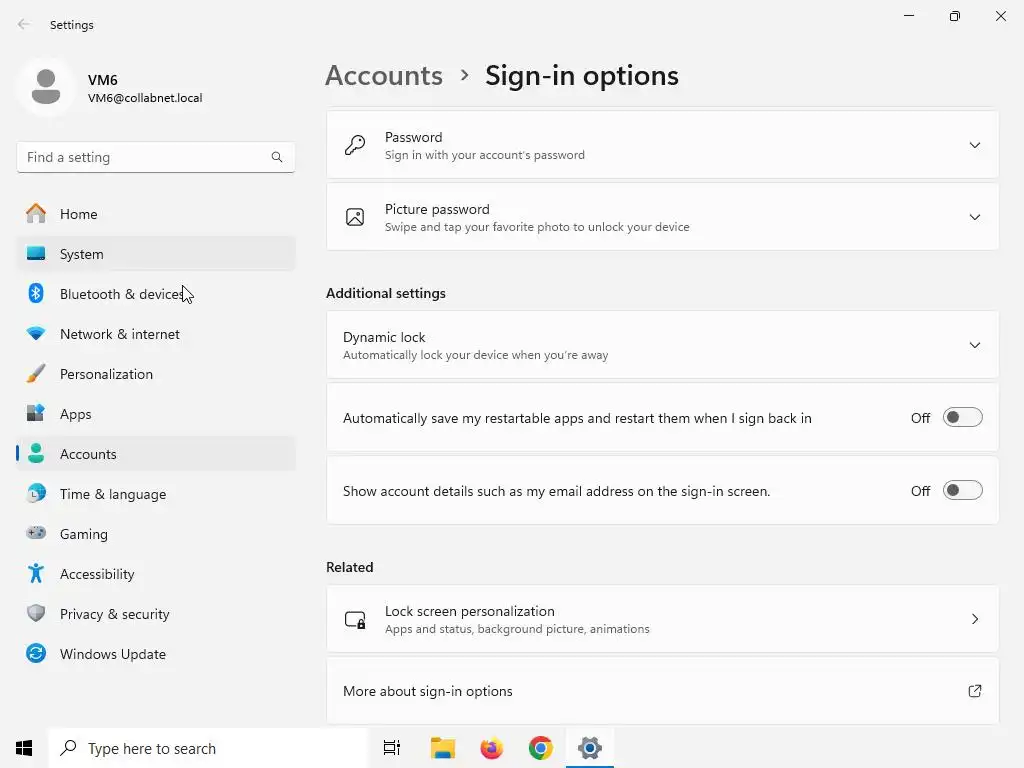Open Task View on the taskbar

click(x=392, y=748)
